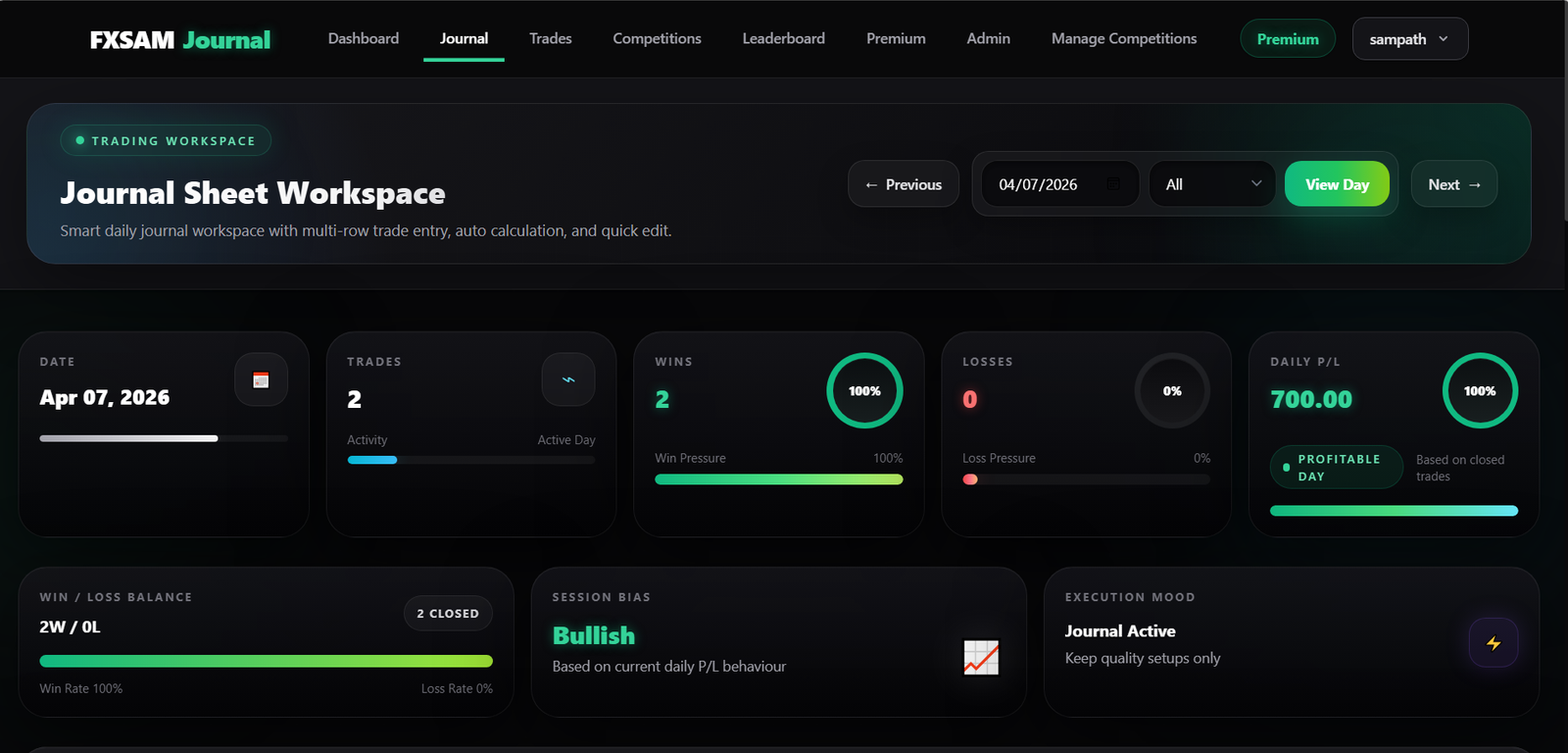Click the Loss Rate 0% label
This screenshot has width=1568, height=753.
click(x=457, y=689)
